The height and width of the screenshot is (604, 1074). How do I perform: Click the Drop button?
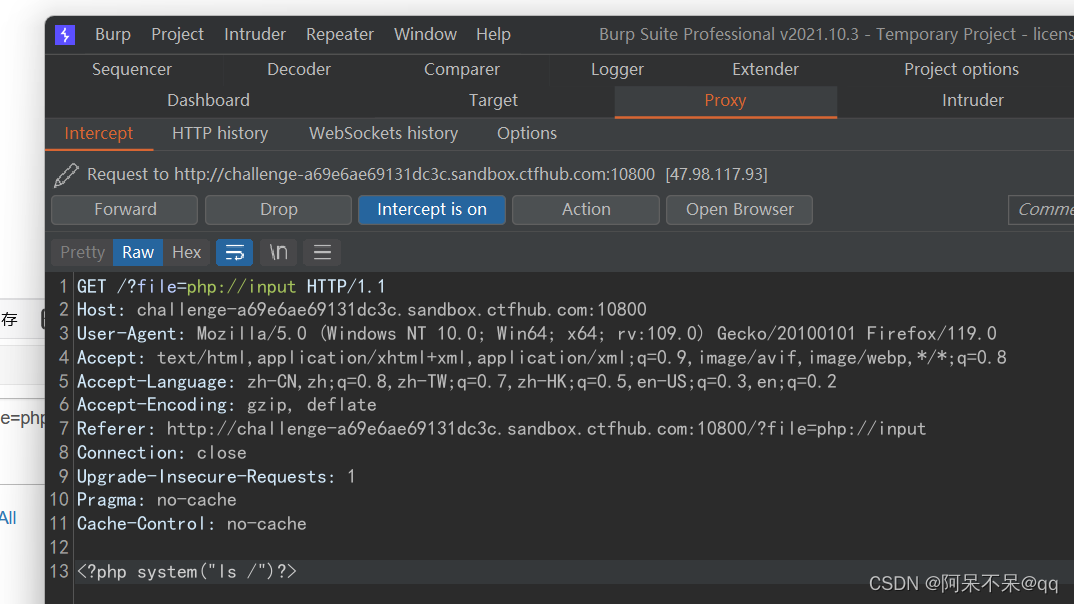[x=278, y=210]
